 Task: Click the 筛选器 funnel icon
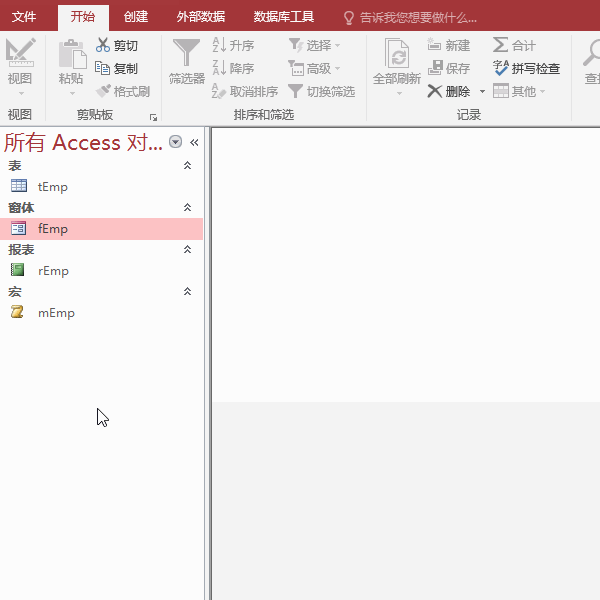point(186,53)
